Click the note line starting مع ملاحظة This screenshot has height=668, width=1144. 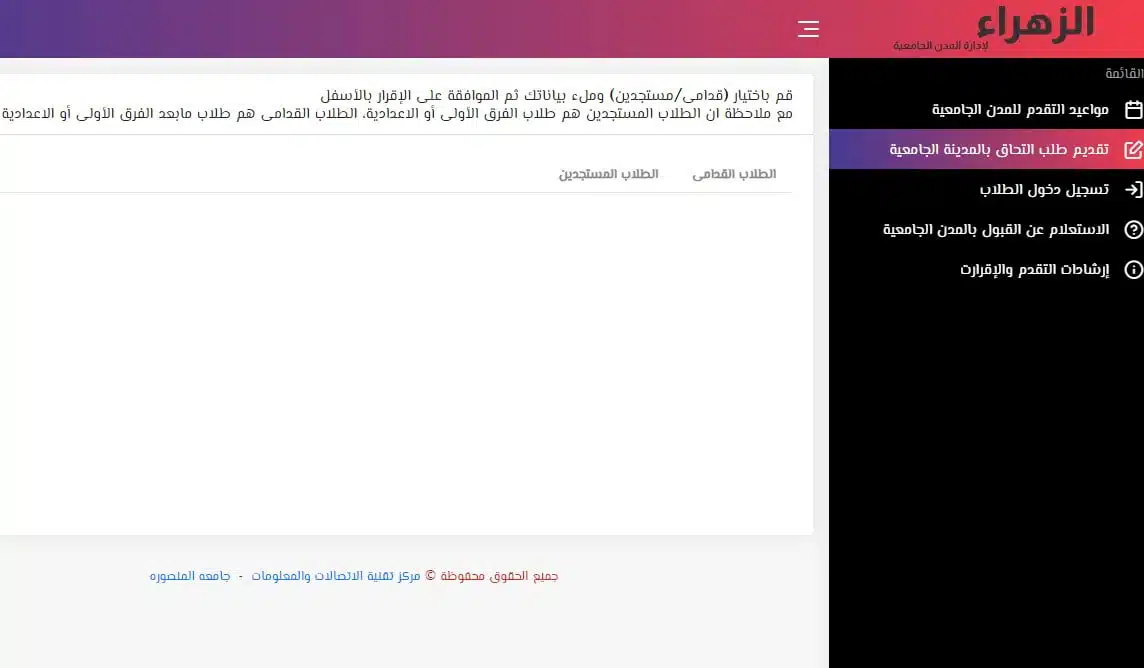click(396, 114)
